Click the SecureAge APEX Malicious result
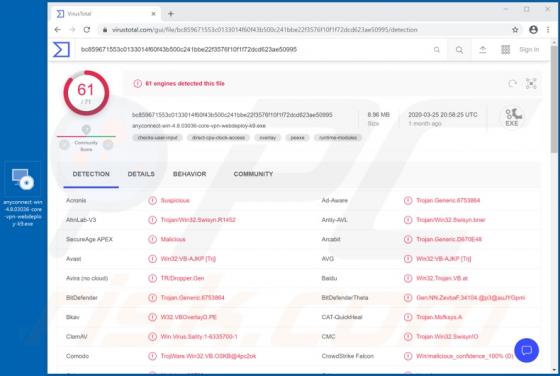The height and width of the screenshot is (376, 560). [x=173, y=239]
